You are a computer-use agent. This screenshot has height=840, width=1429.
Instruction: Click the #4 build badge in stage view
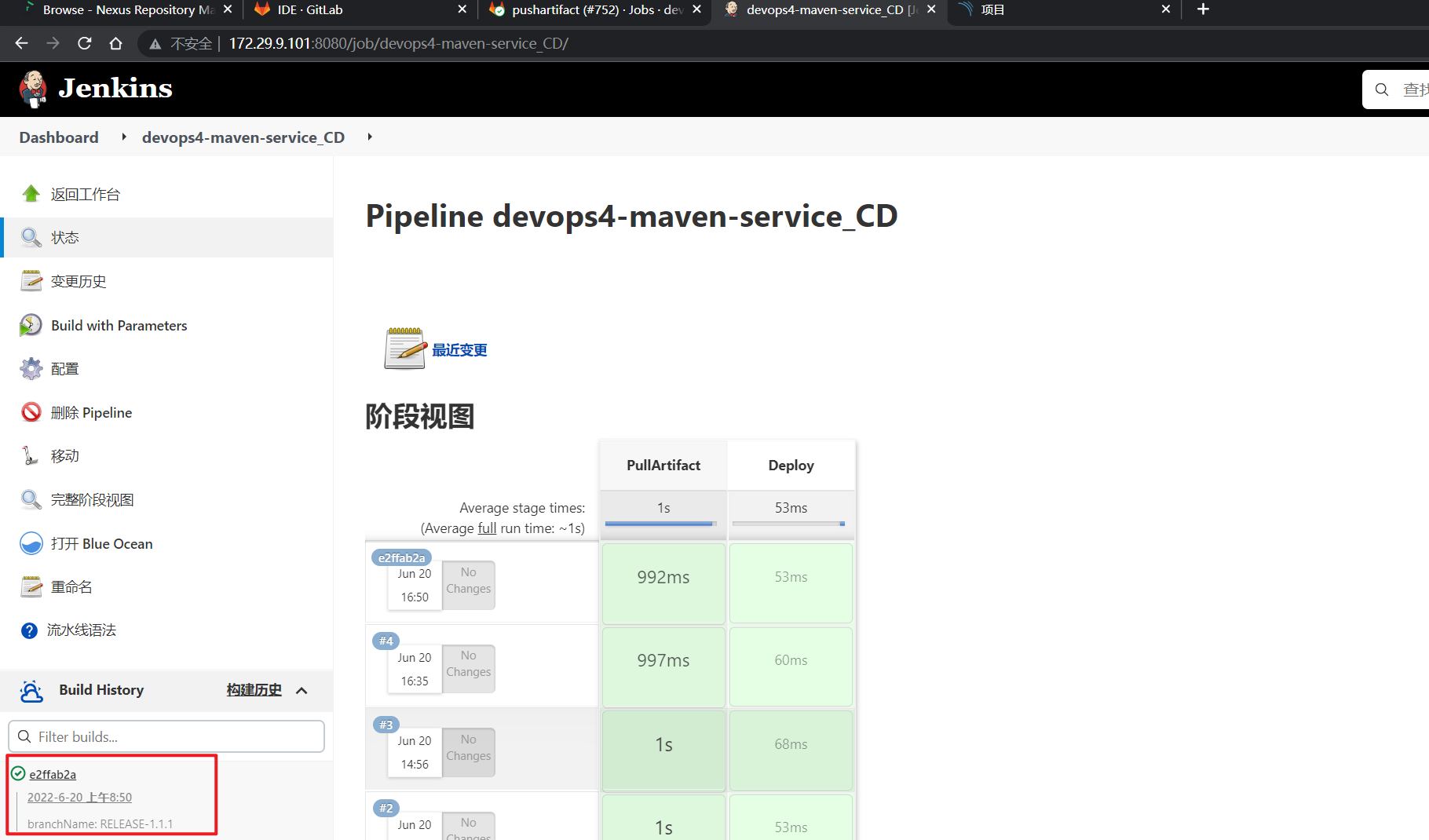click(386, 641)
